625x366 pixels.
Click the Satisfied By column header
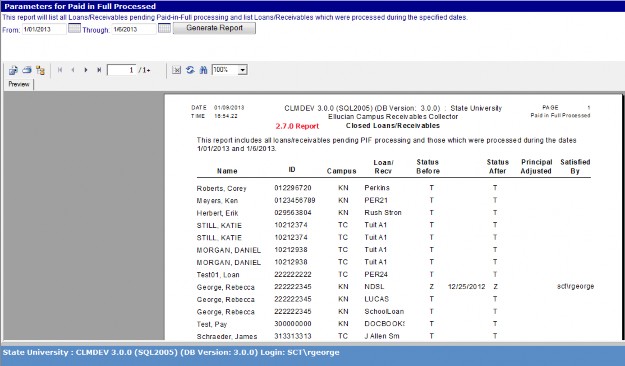coord(575,167)
